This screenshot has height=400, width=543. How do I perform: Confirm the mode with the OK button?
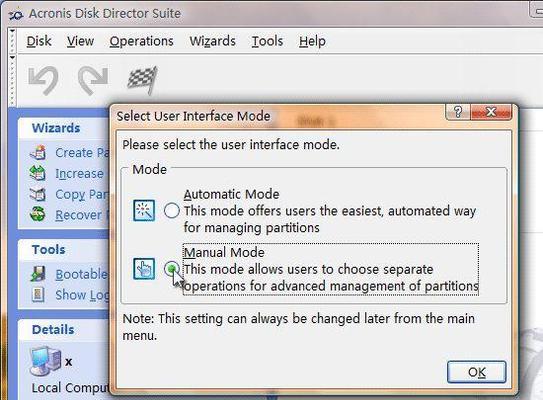coord(477,372)
